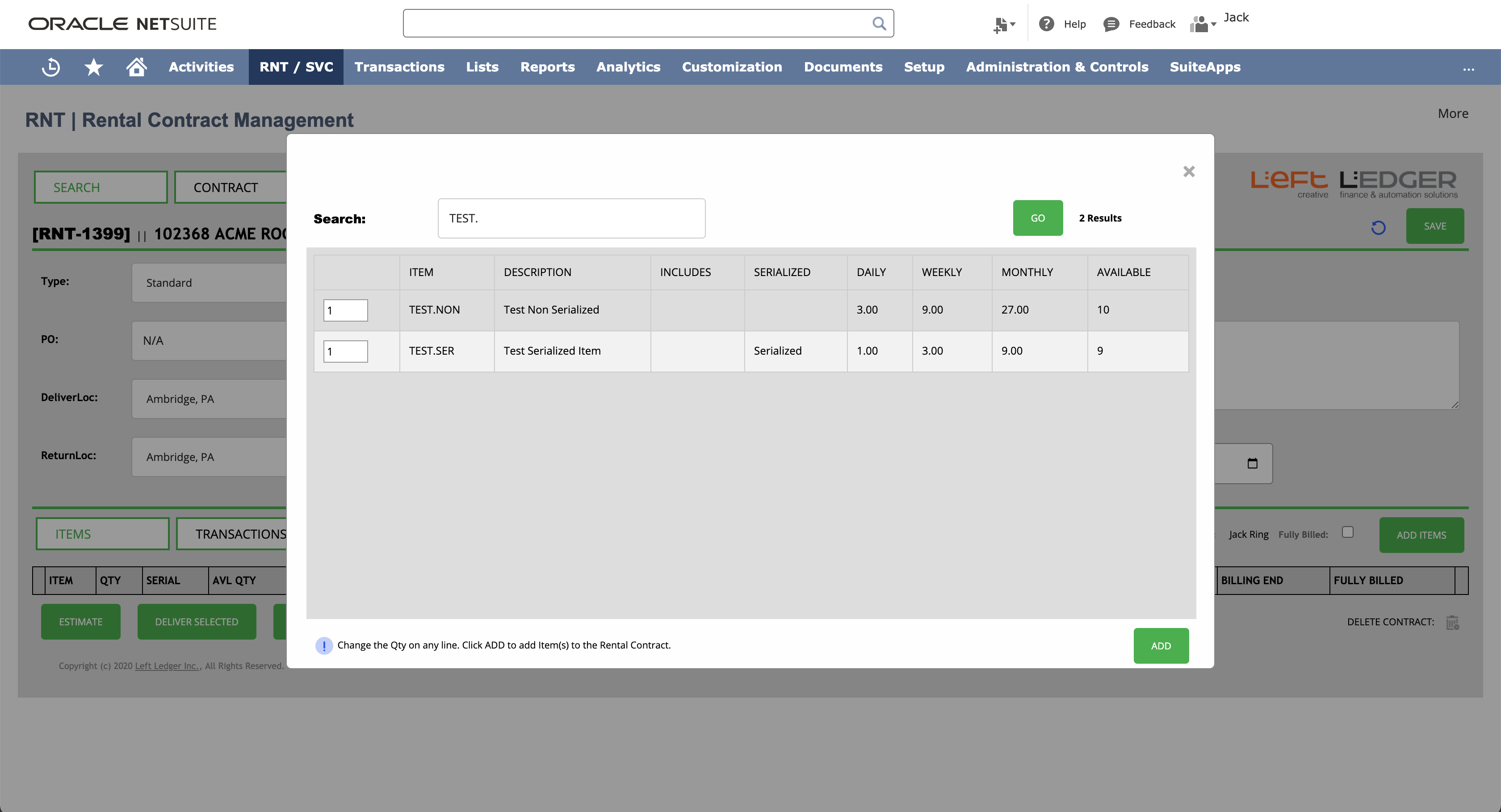Open the Transactions menu
This screenshot has width=1501, height=812.
(399, 67)
